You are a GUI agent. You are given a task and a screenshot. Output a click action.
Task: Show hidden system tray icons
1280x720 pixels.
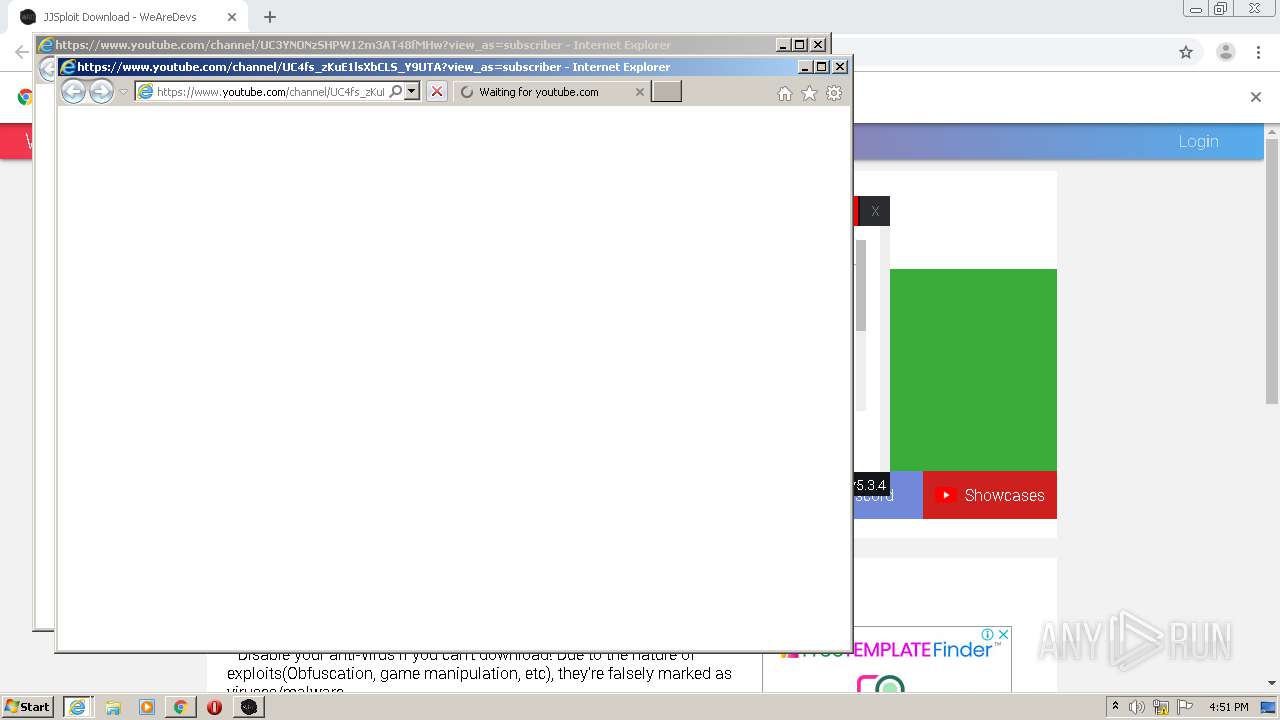click(1115, 707)
